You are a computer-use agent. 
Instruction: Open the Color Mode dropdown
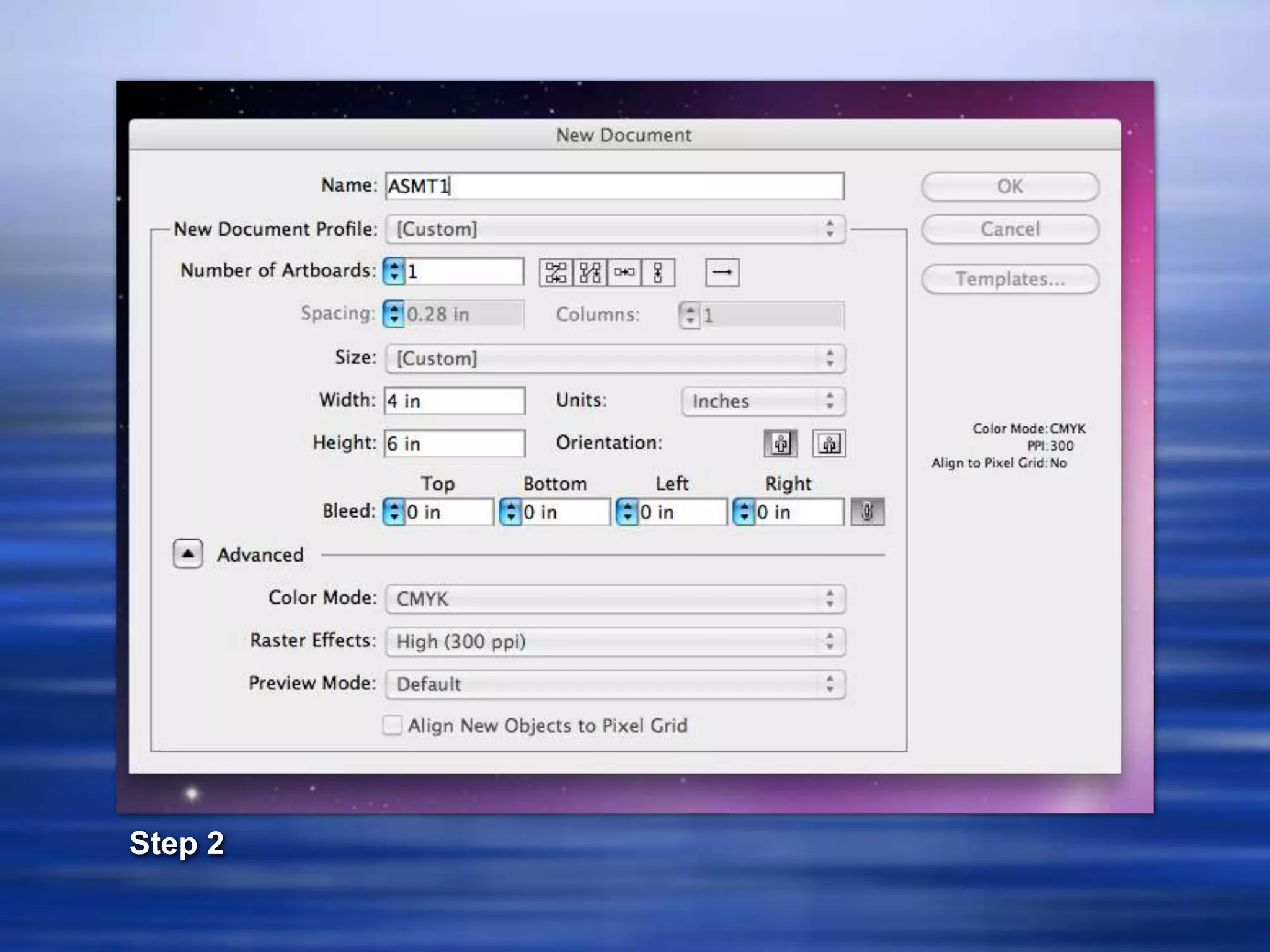pos(615,599)
